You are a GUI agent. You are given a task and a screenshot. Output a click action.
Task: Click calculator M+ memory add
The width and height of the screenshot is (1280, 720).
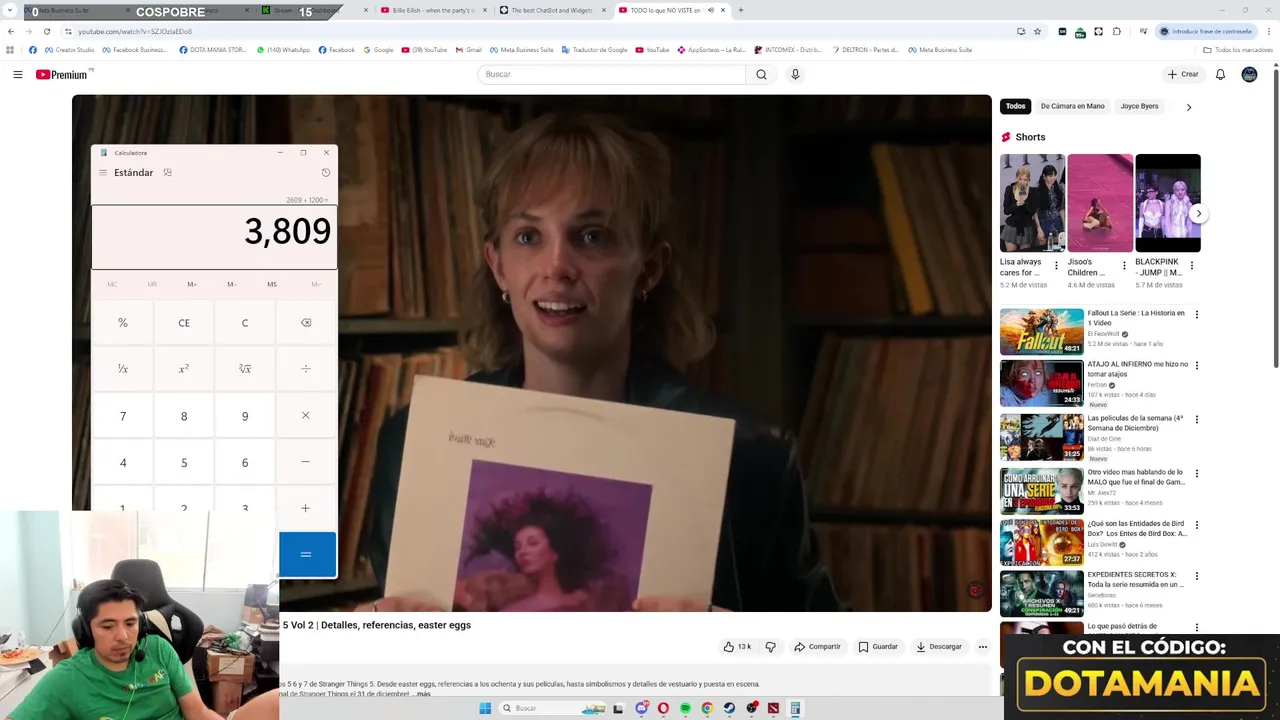192,284
